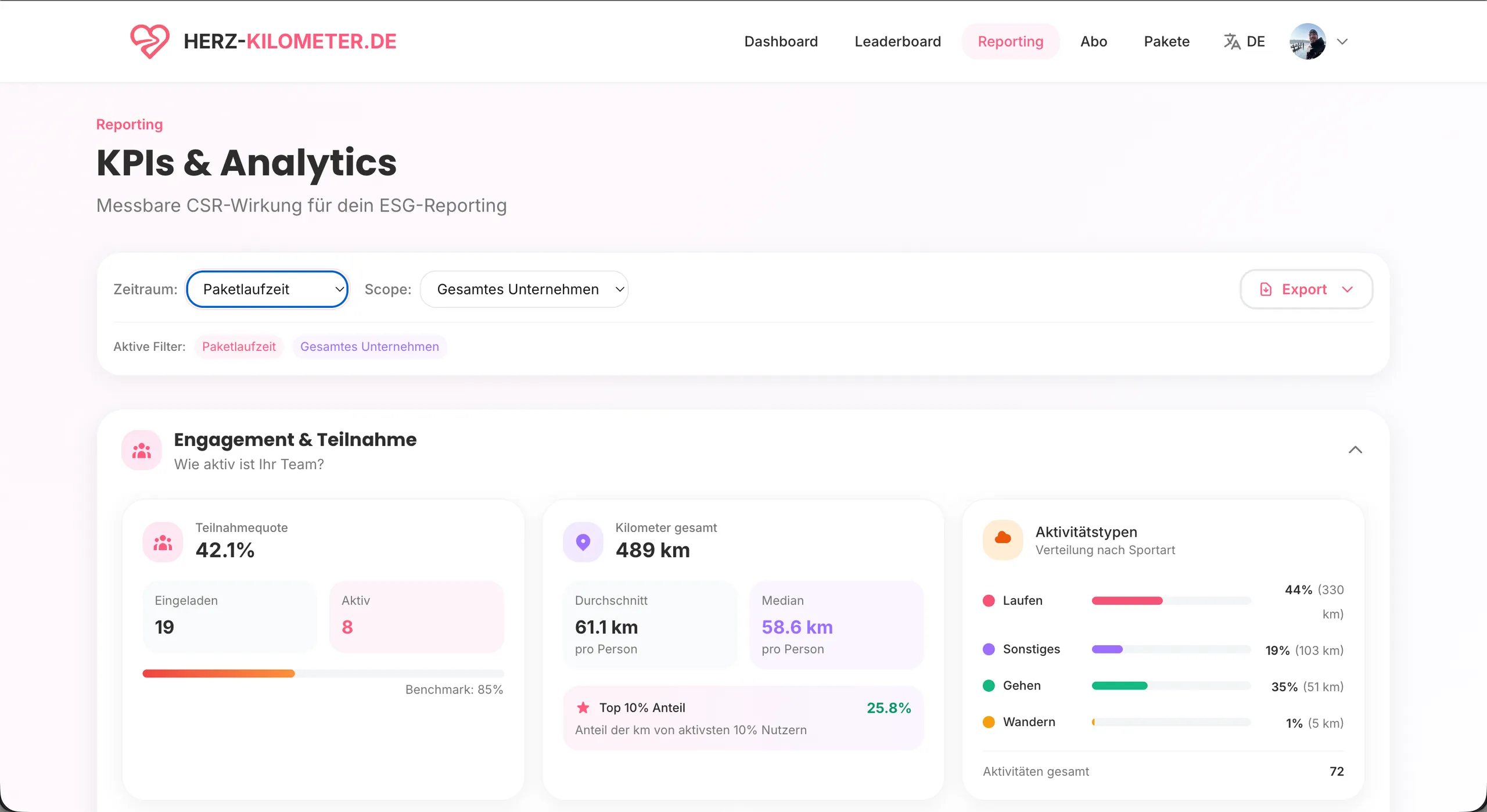The image size is (1487, 812).
Task: Collapse the Engagement & Teilnahme section
Action: click(1356, 449)
